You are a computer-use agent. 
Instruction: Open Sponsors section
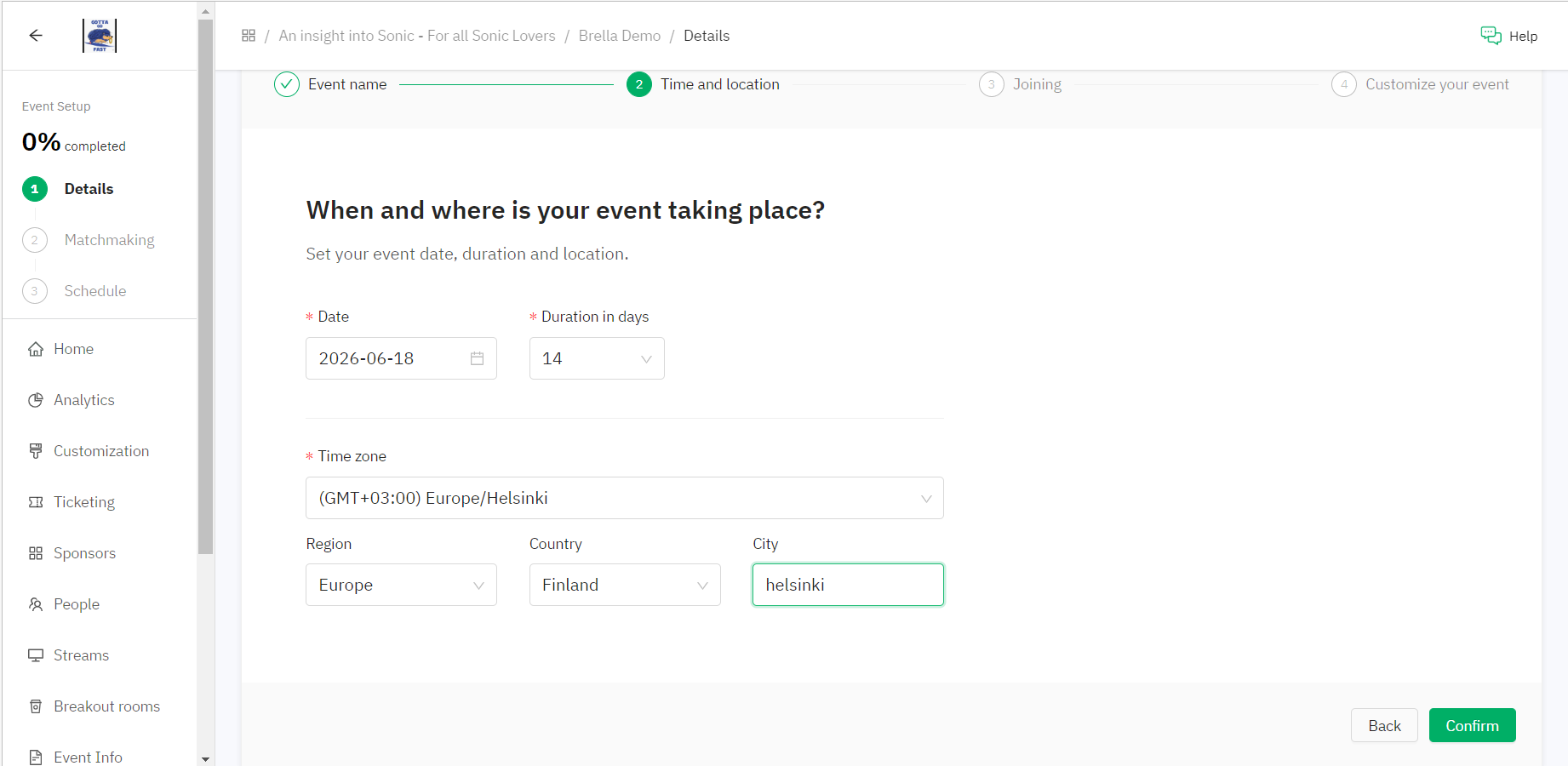(84, 553)
